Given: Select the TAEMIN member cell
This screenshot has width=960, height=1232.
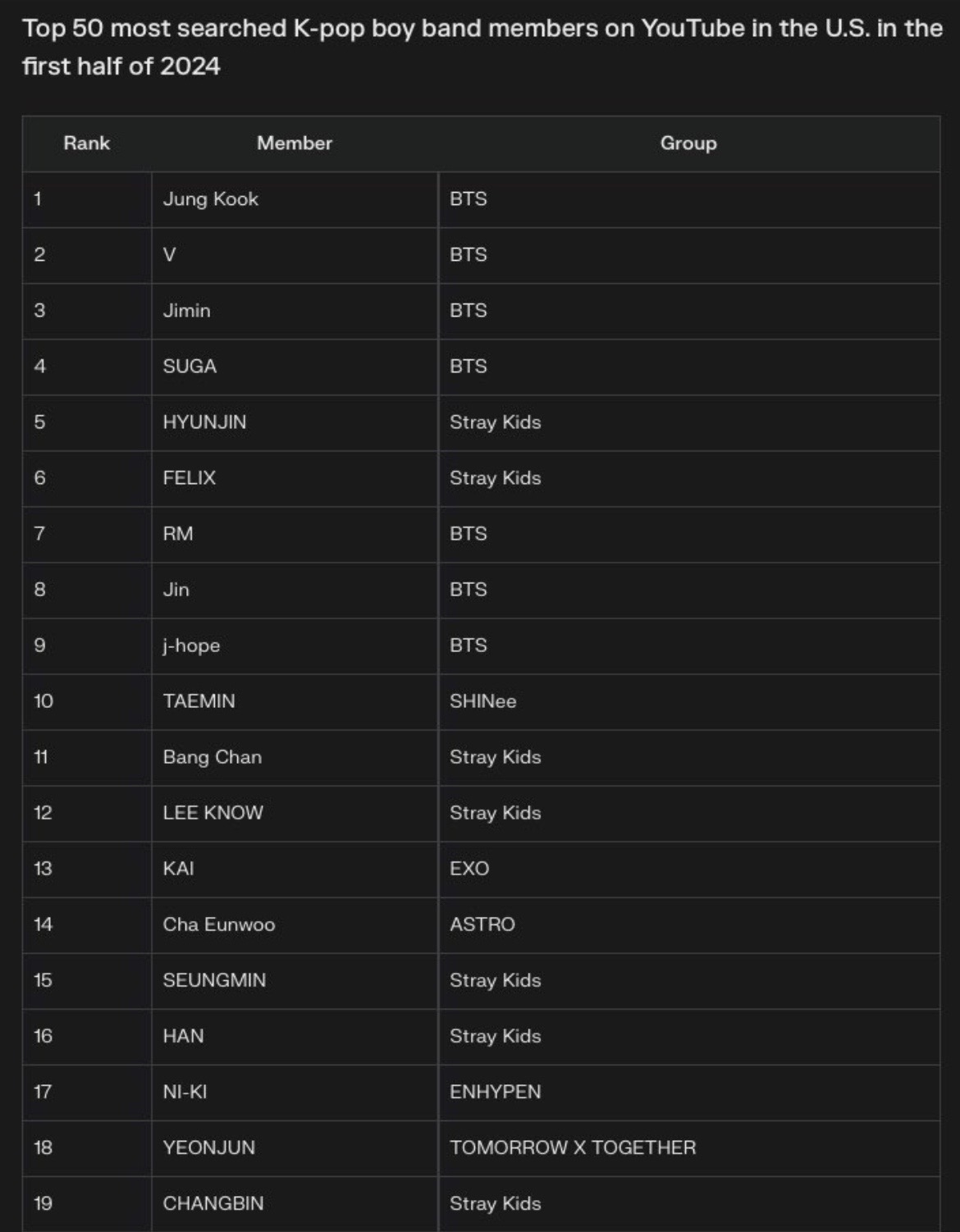Looking at the screenshot, I should click(199, 701).
